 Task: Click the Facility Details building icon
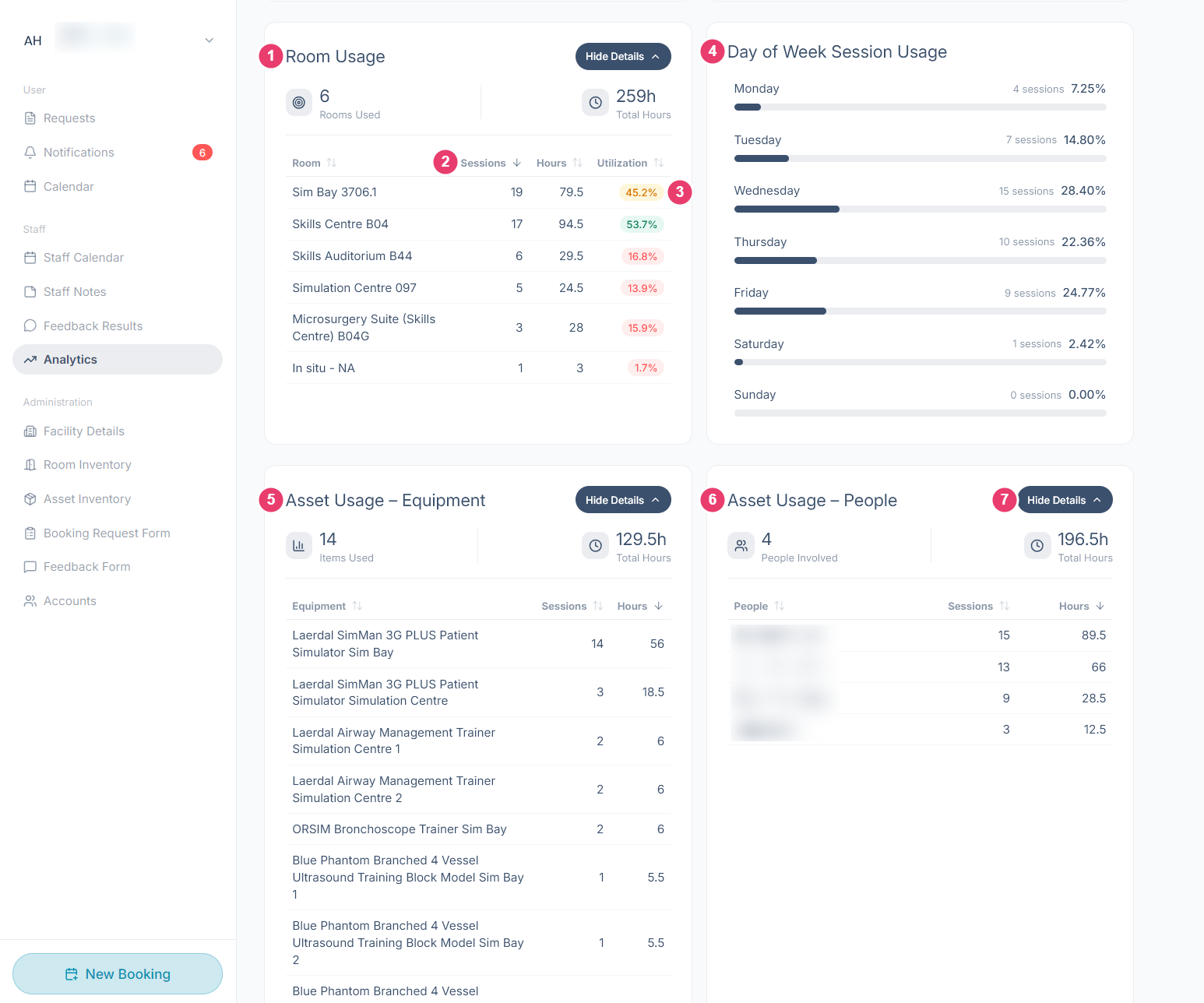click(30, 431)
